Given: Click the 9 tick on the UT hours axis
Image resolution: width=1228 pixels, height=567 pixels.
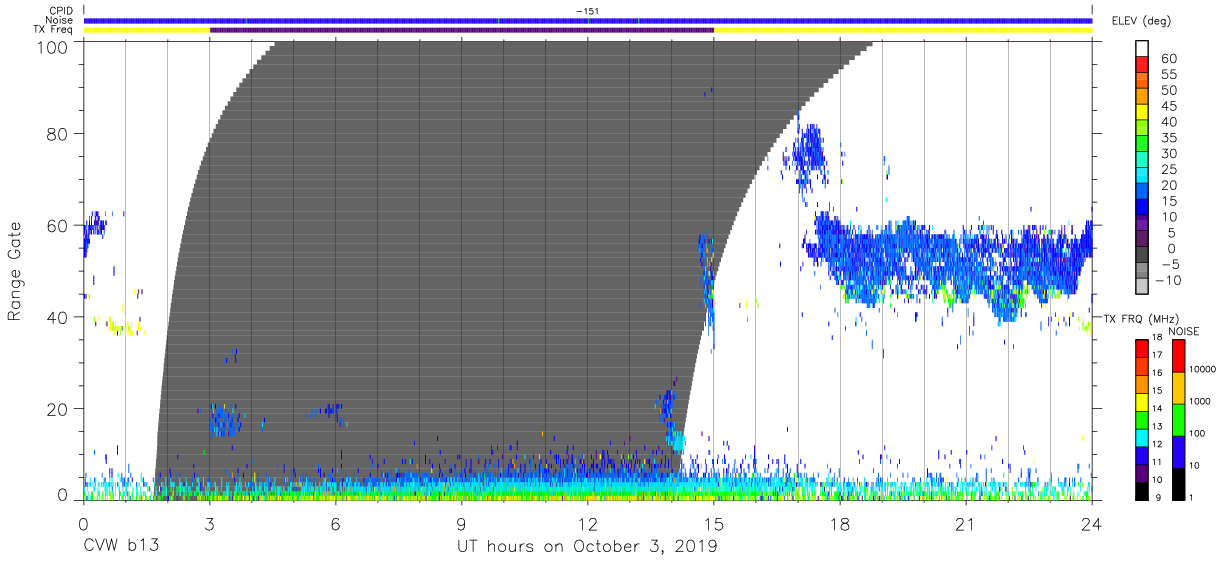Looking at the screenshot, I should (x=461, y=524).
